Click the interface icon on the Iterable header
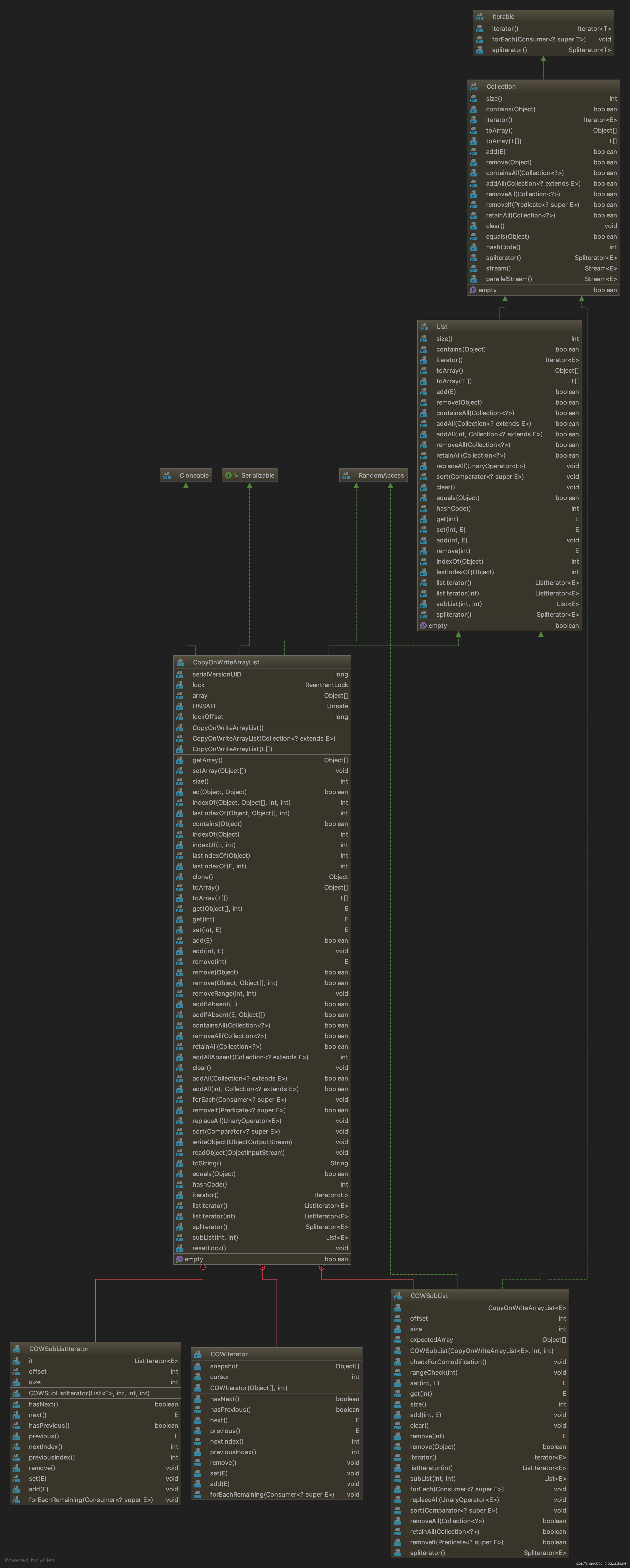 479,16
